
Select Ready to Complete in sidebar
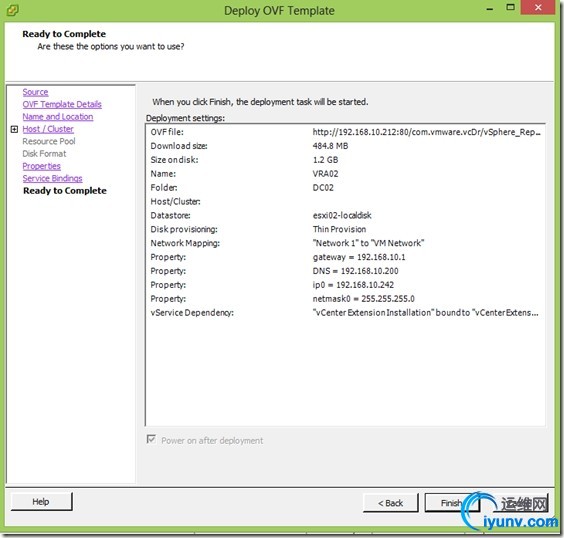click(x=65, y=191)
